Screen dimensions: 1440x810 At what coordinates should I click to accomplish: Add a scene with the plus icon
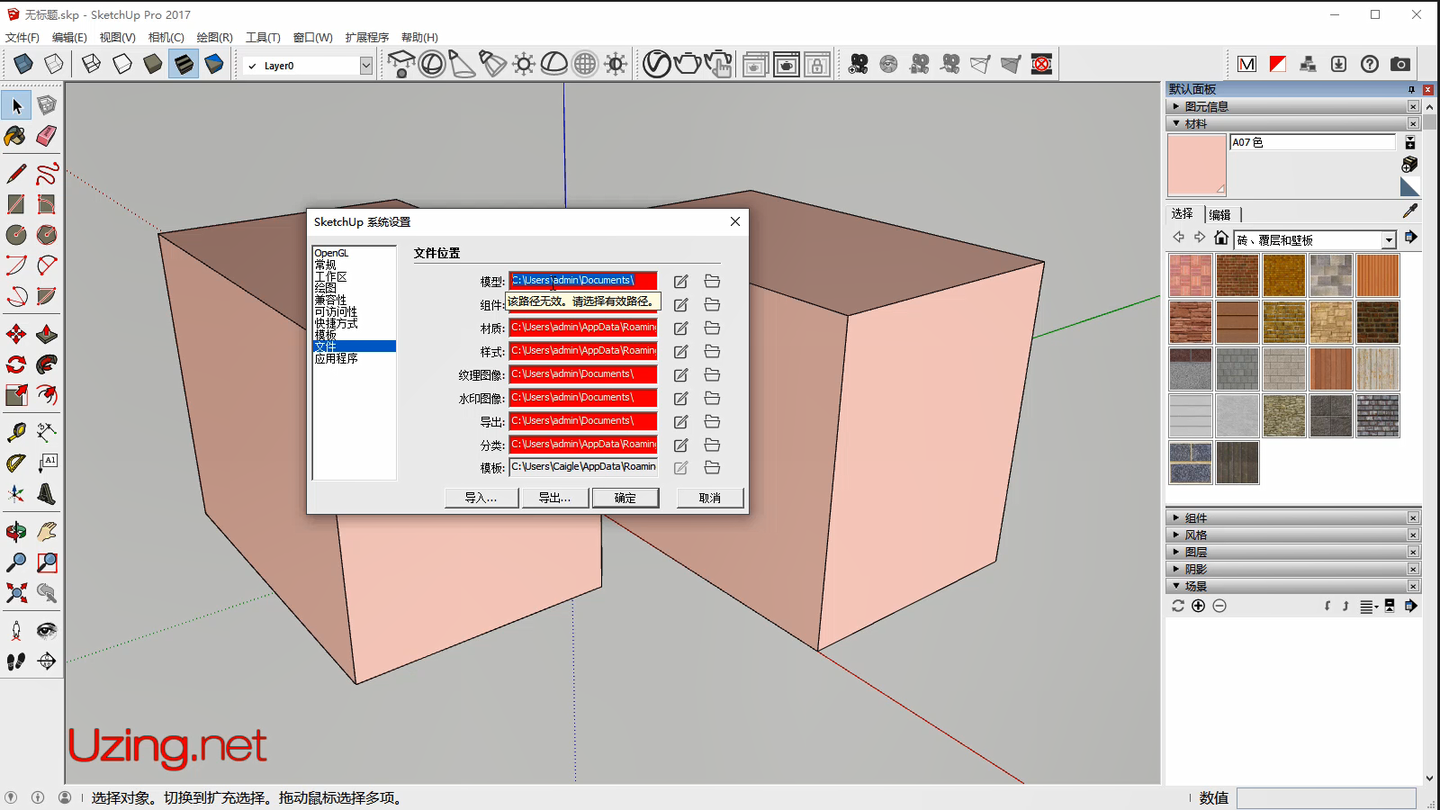click(x=1198, y=606)
